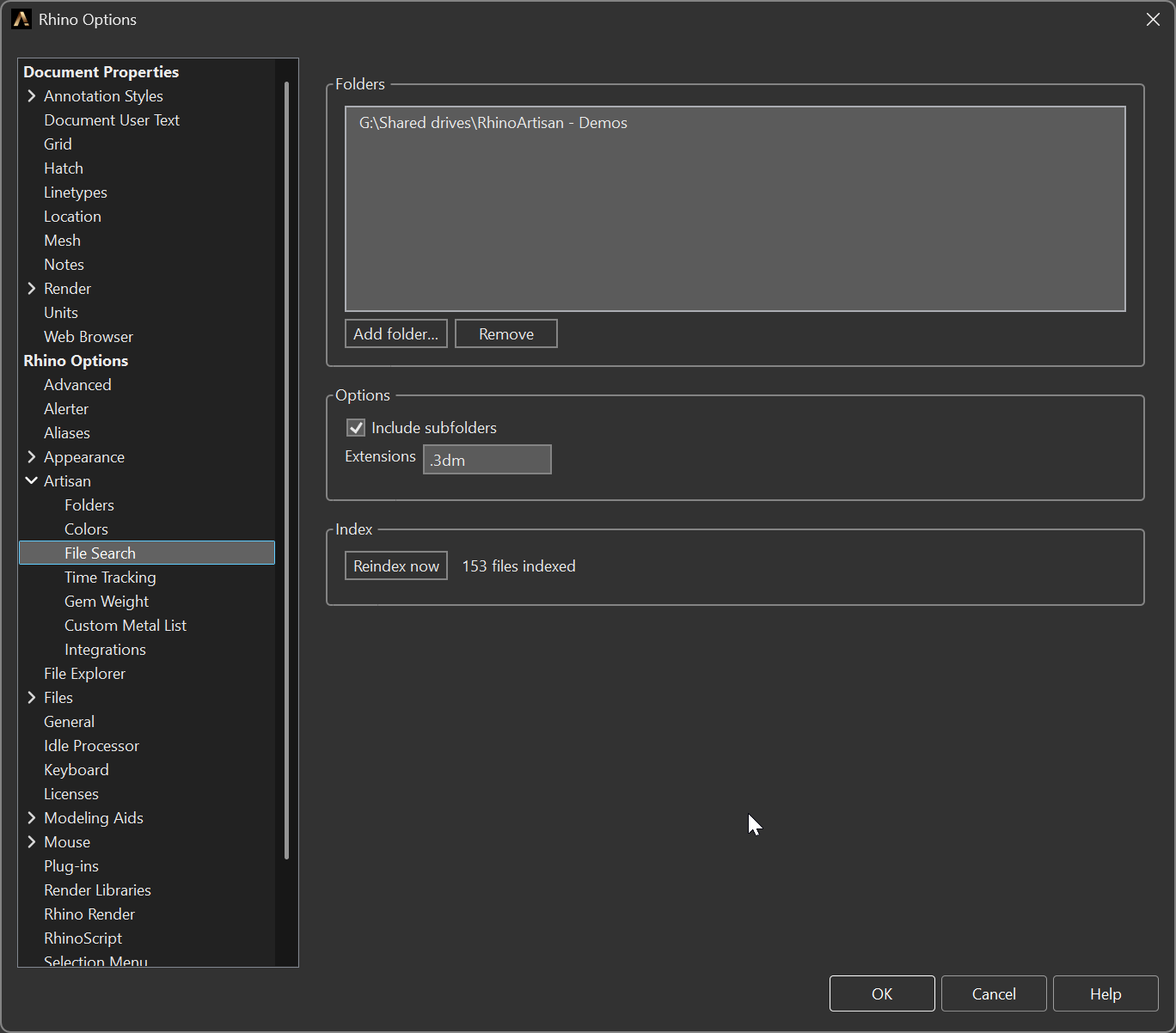
Task: Click the Cancel button
Action: click(x=994, y=994)
